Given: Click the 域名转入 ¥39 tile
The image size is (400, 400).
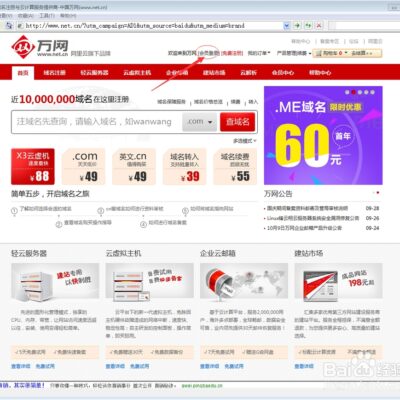Looking at the screenshot, I should click(184, 166).
